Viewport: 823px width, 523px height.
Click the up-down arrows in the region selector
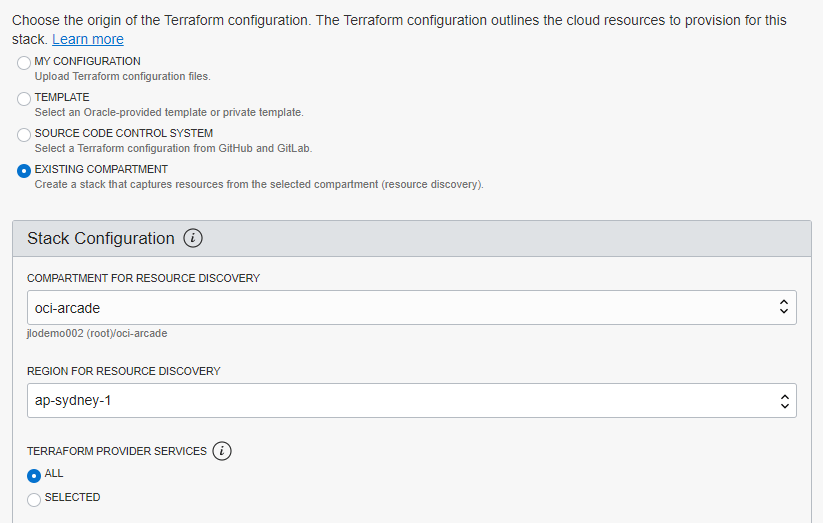pos(784,401)
